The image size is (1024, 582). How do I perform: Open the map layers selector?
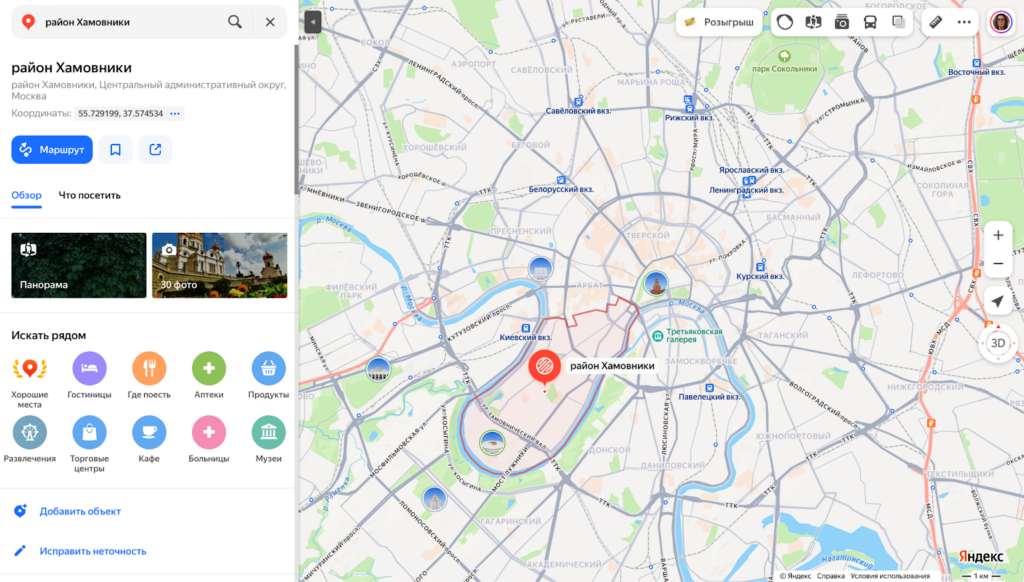(898, 22)
